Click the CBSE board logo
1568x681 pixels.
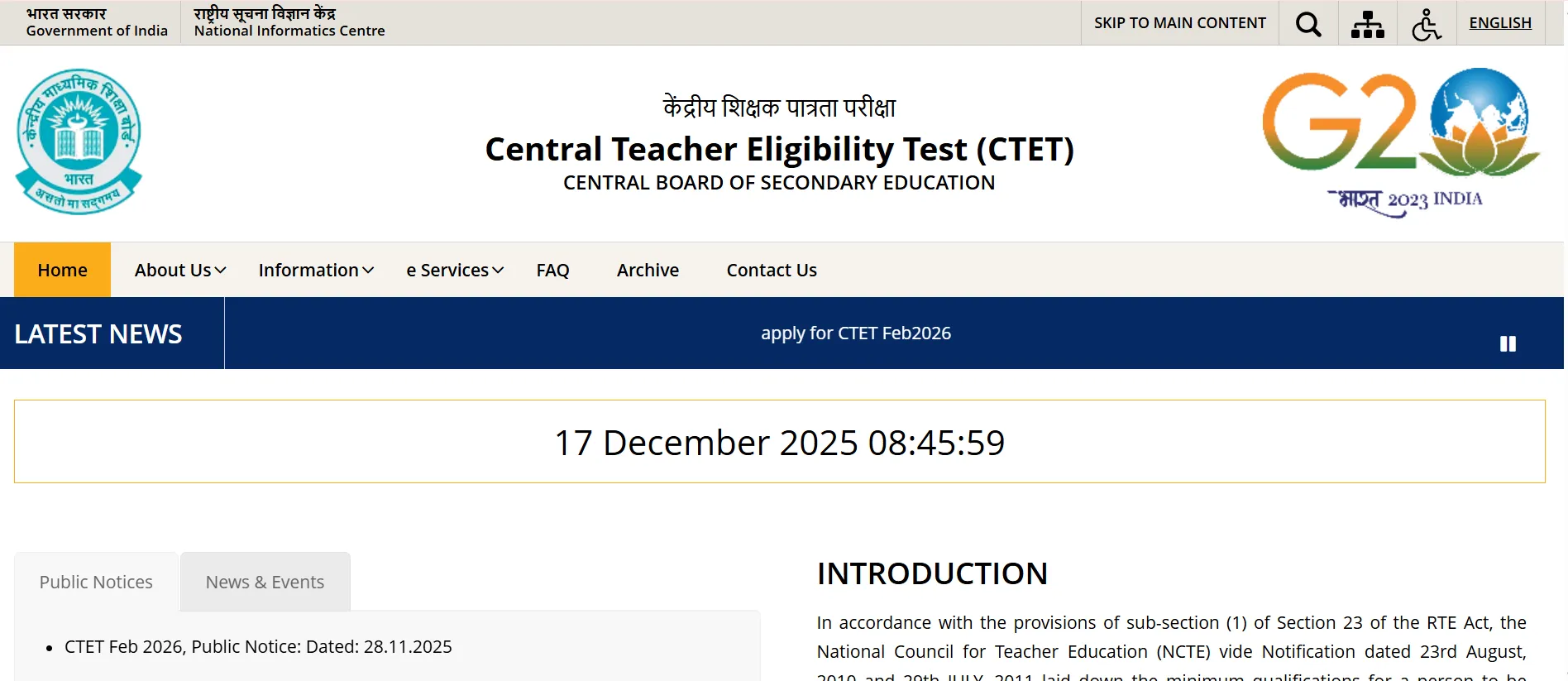click(x=77, y=137)
